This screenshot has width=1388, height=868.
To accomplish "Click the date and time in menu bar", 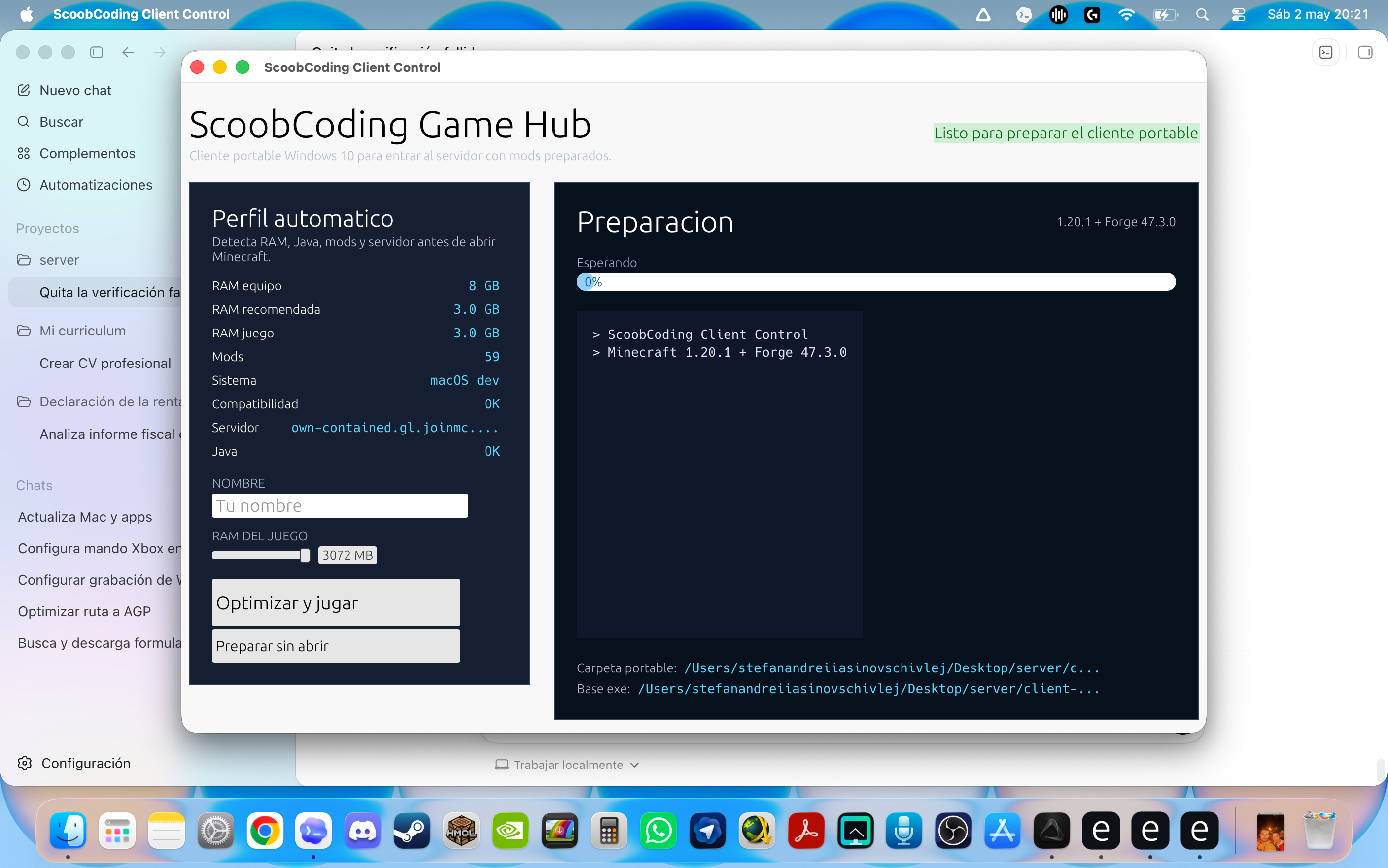I will [x=1318, y=14].
